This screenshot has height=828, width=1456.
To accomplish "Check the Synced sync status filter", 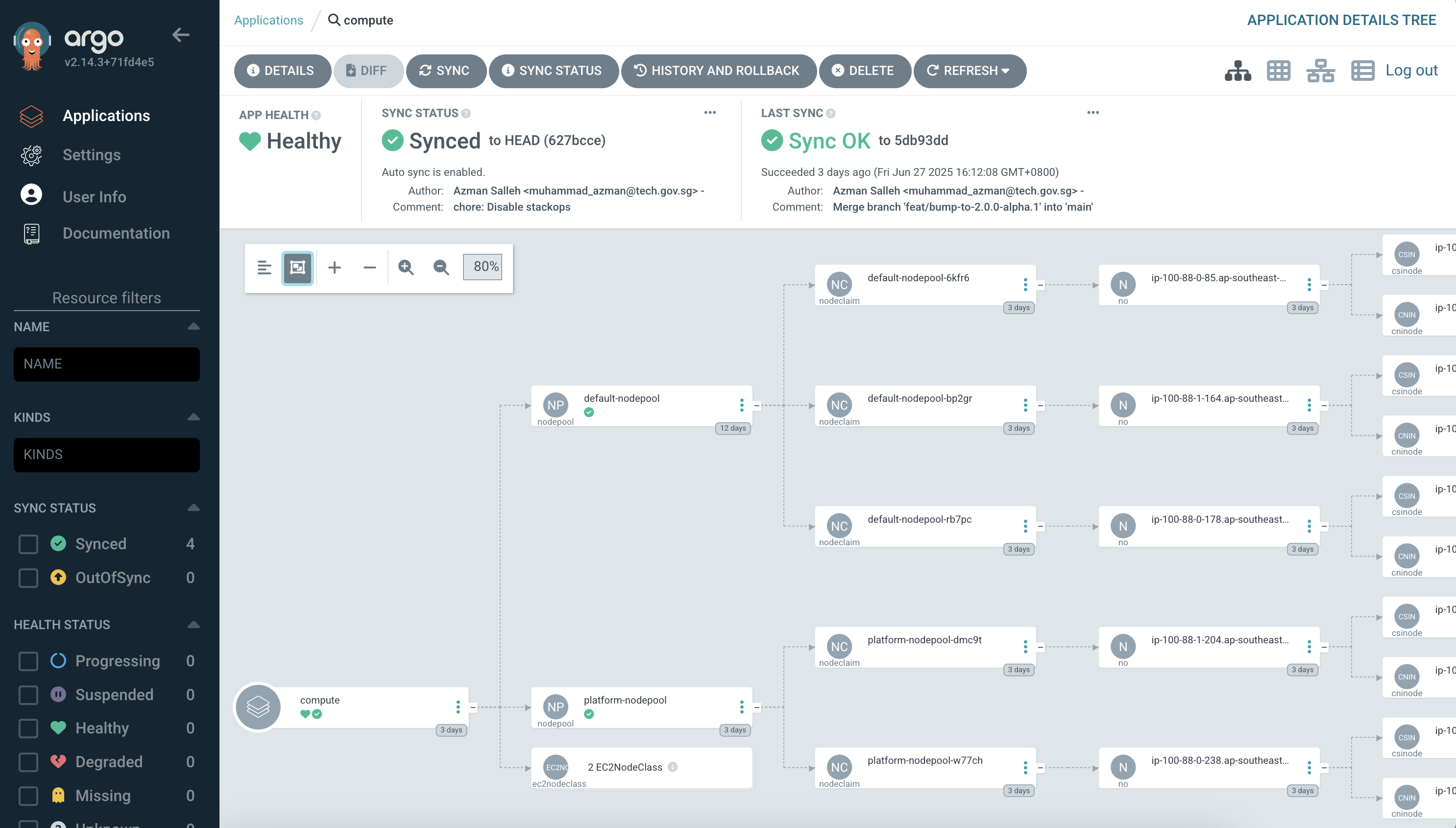I will [x=28, y=544].
